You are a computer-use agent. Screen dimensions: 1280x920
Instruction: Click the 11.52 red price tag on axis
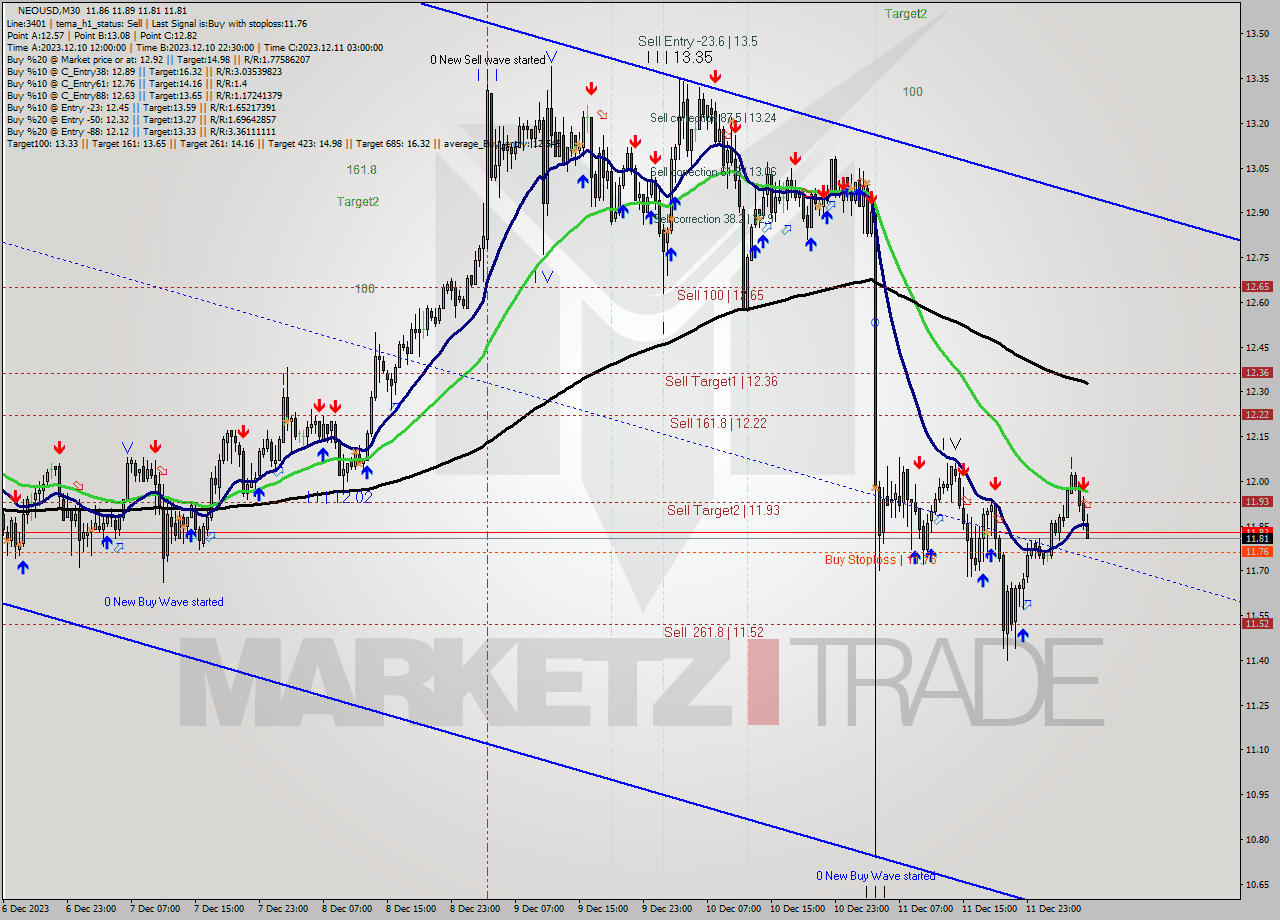(1257, 623)
